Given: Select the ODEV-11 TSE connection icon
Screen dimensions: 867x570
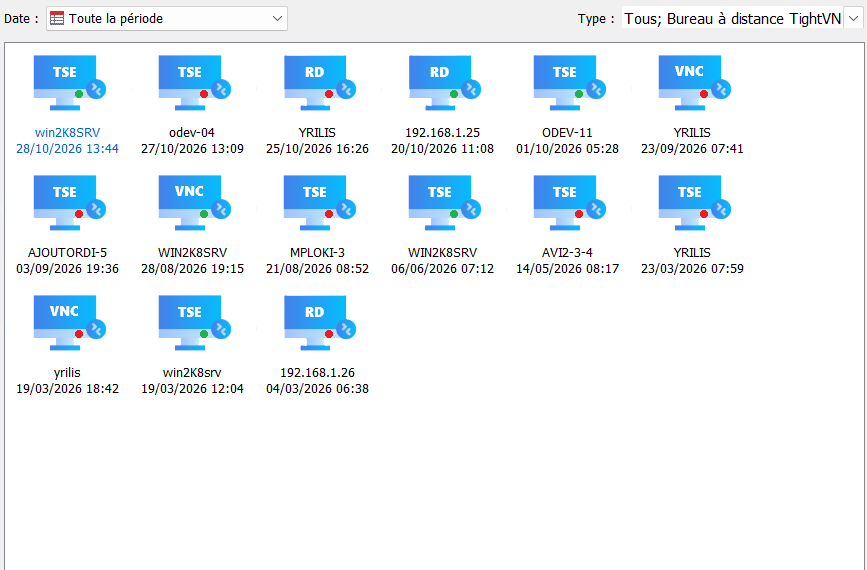Looking at the screenshot, I should coord(569,83).
